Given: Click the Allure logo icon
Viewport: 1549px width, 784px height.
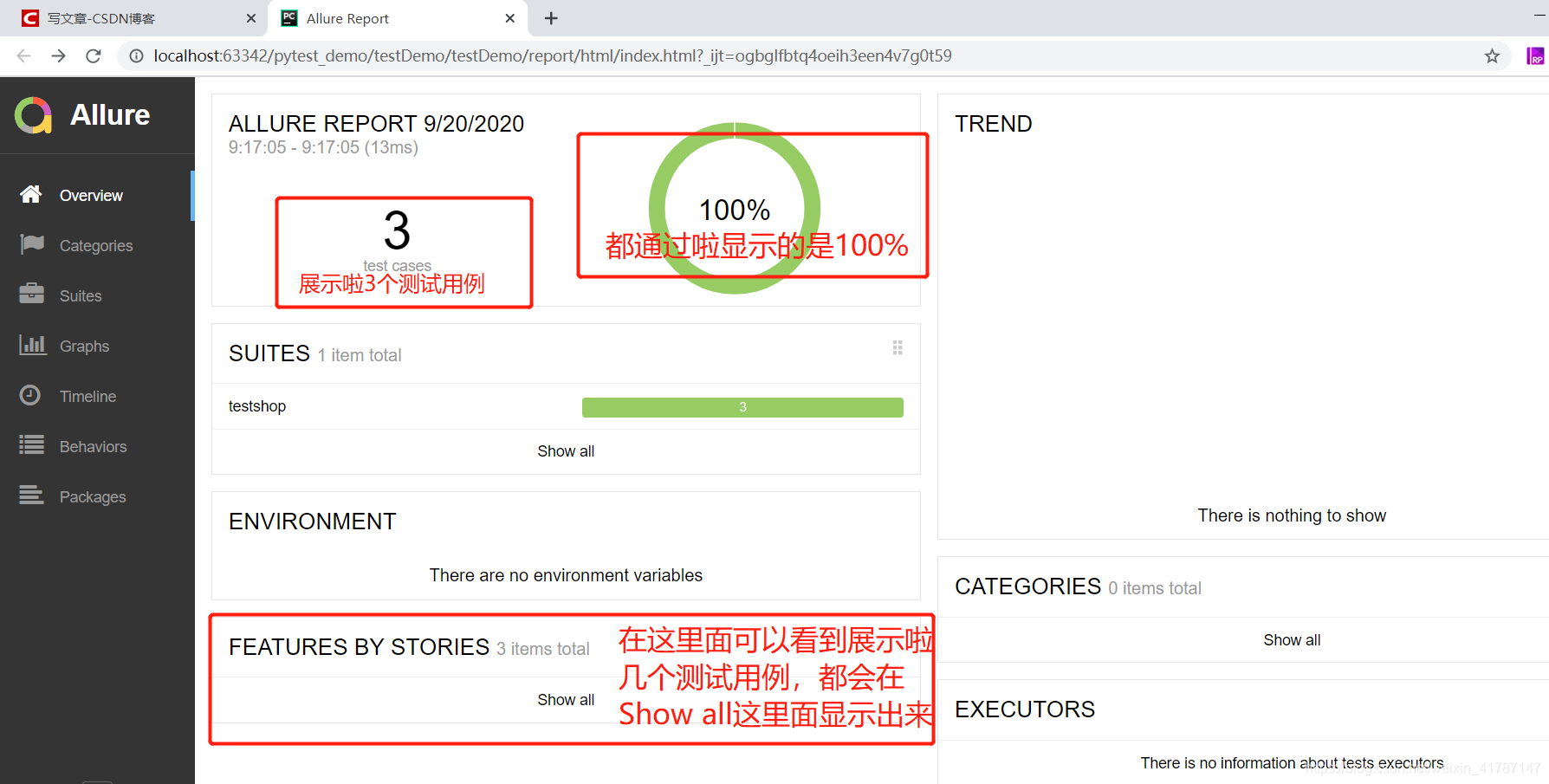Looking at the screenshot, I should (34, 115).
